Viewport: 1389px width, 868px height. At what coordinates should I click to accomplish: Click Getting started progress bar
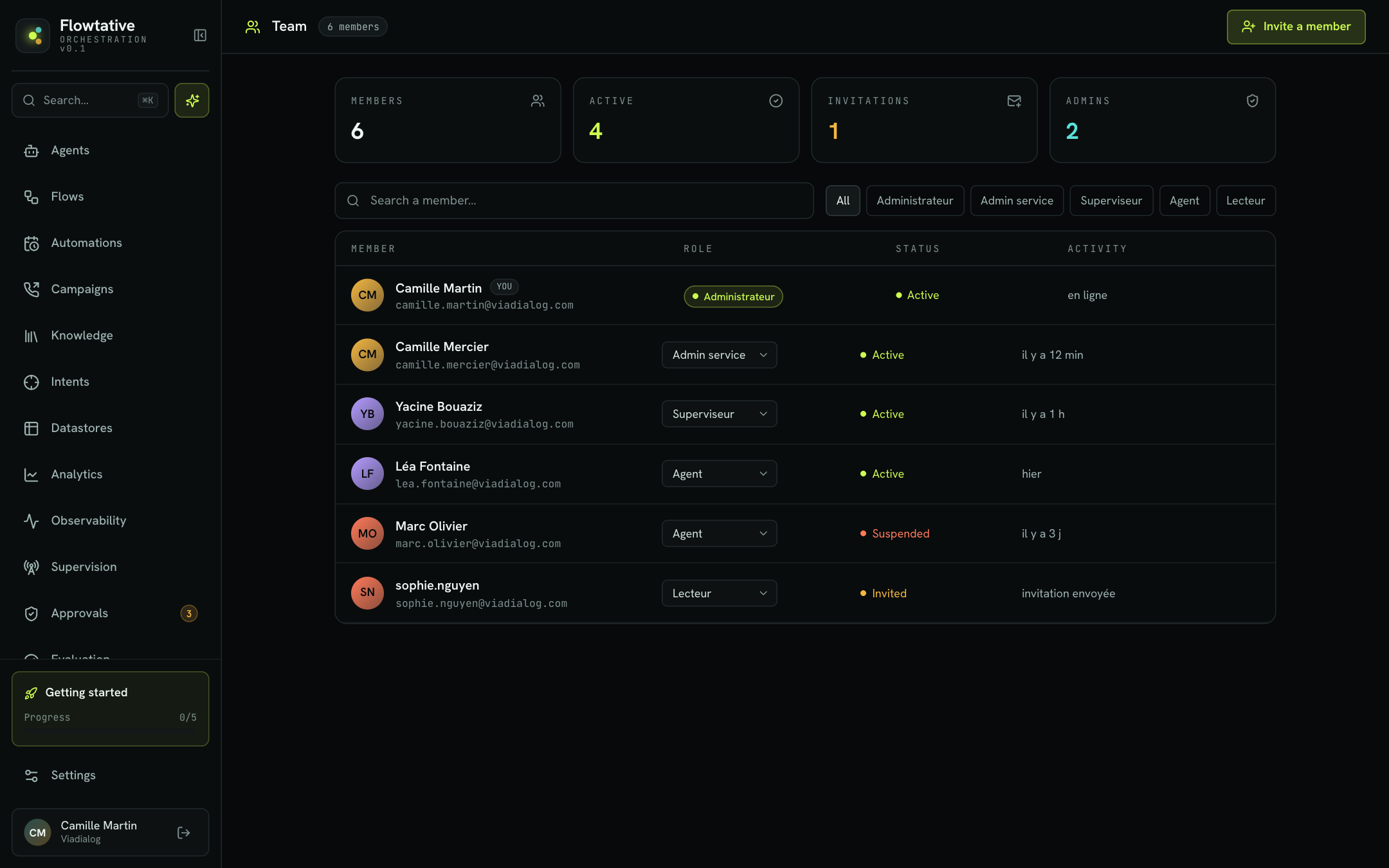click(x=110, y=730)
